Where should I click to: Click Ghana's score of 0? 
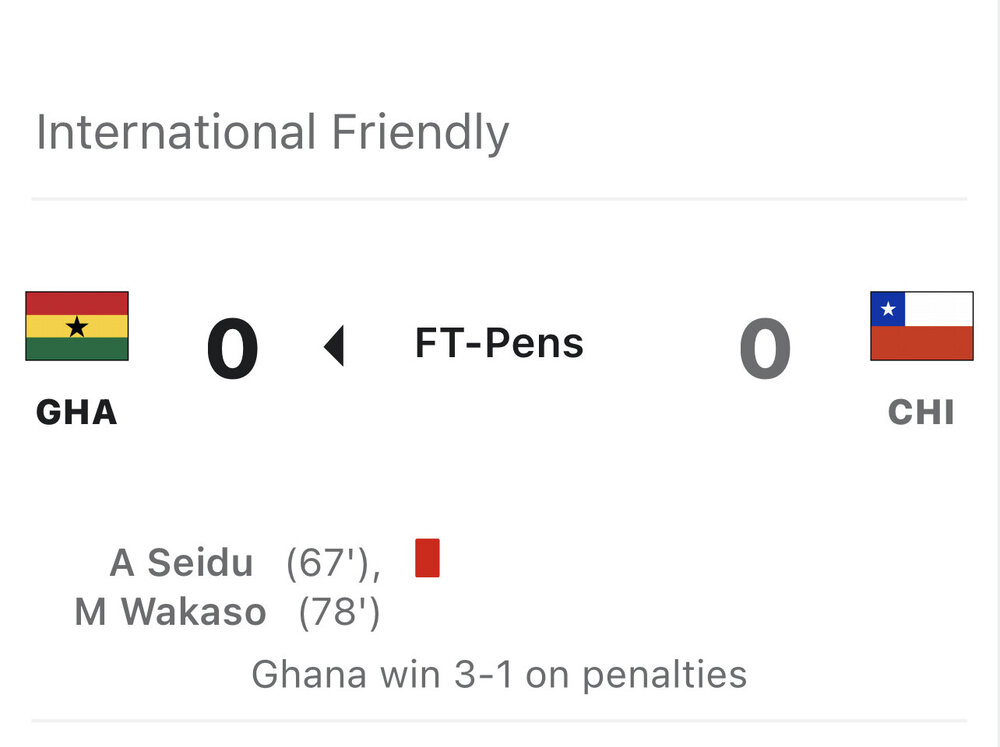click(x=233, y=349)
